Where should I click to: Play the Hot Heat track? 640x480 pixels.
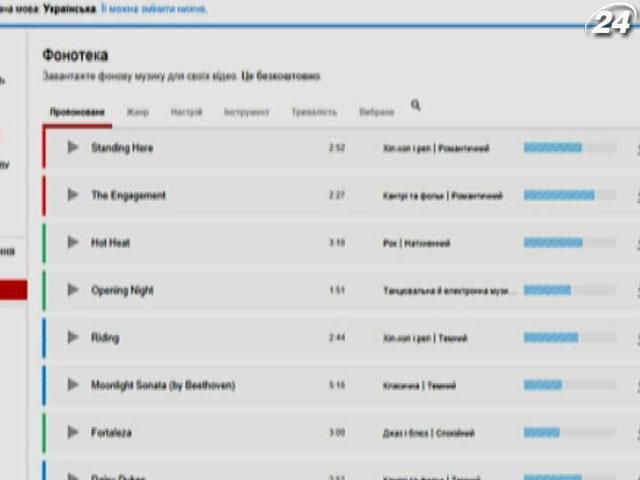73,242
